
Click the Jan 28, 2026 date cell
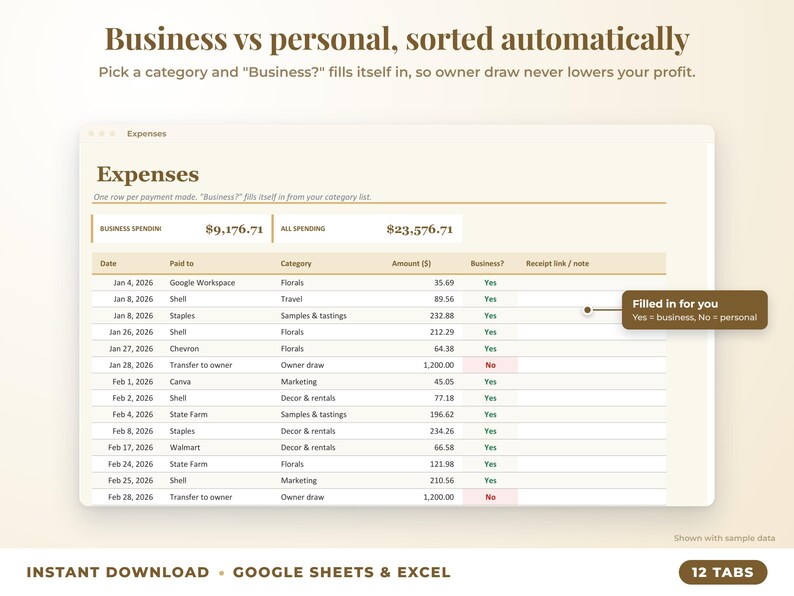click(x=131, y=365)
